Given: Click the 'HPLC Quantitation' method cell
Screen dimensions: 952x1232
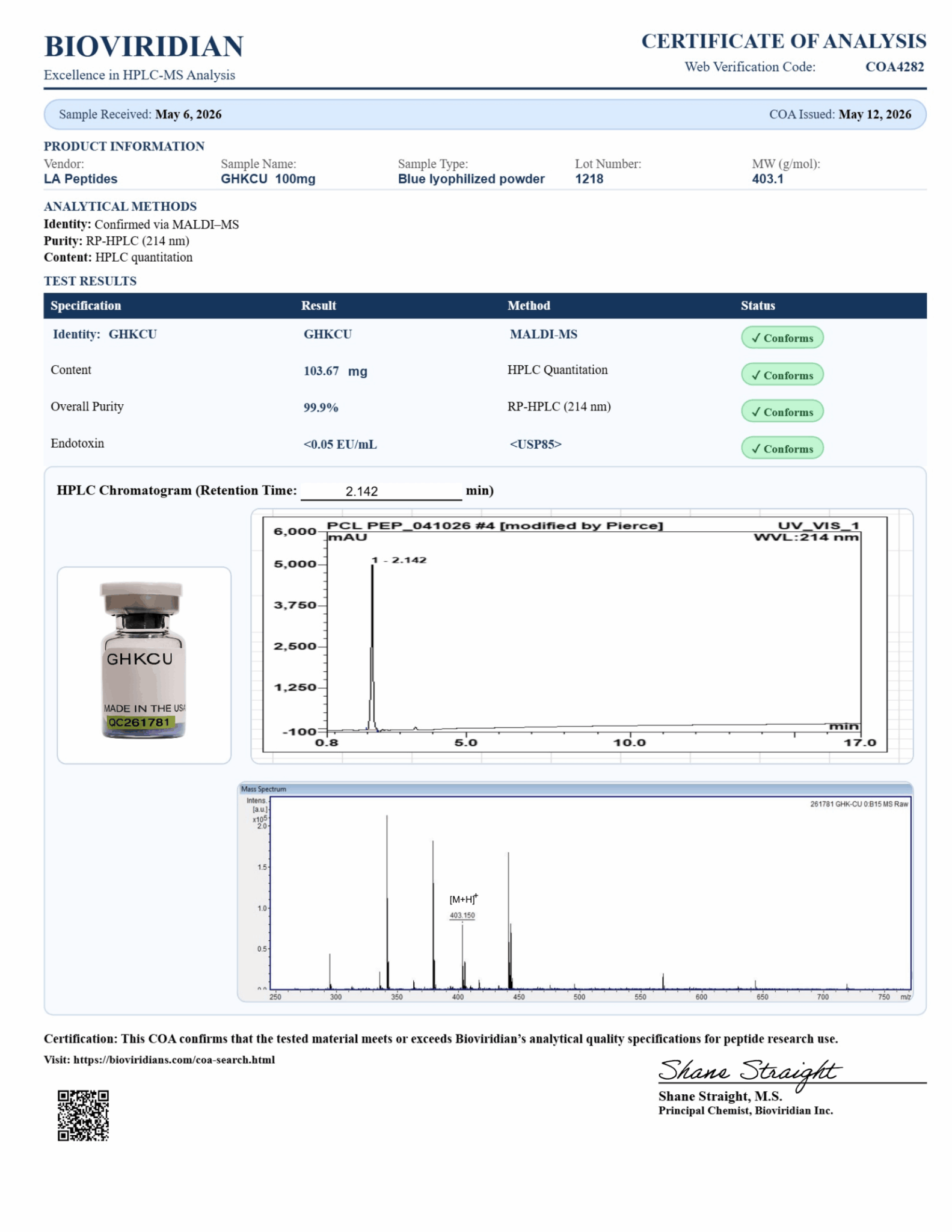Looking at the screenshot, I should [557, 370].
